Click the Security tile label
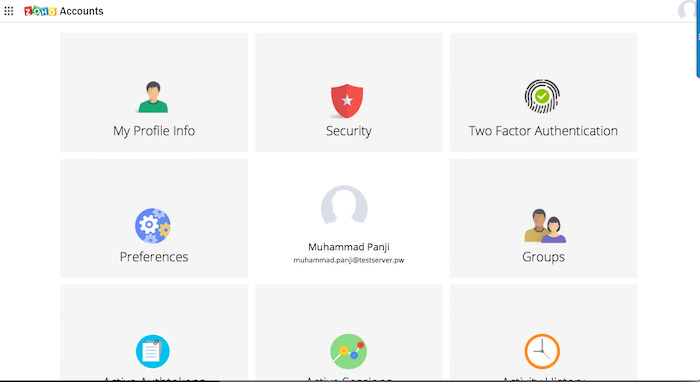Image resolution: width=700 pixels, height=382 pixels. [x=349, y=131]
